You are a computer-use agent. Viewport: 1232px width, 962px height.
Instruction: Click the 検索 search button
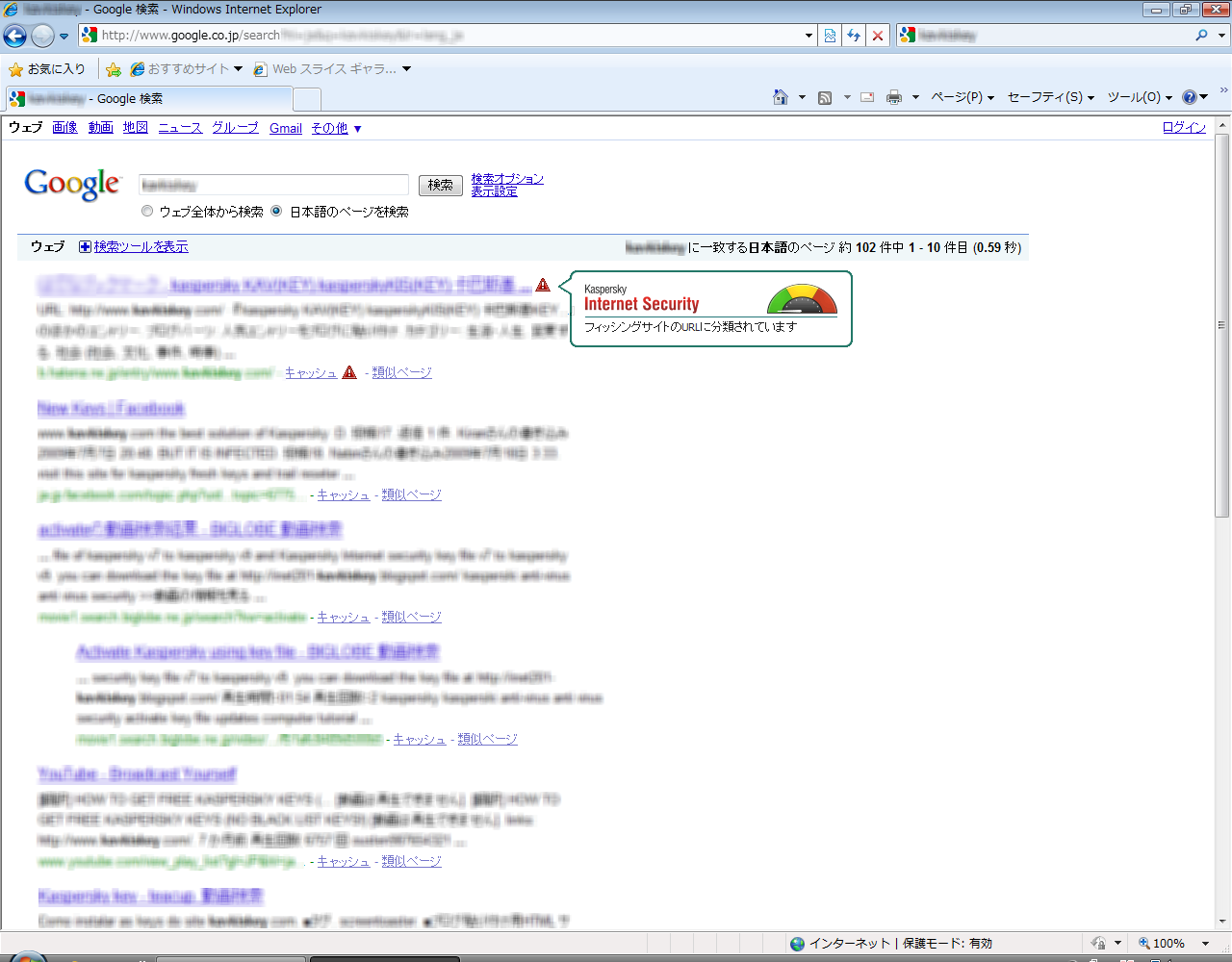pyautogui.click(x=441, y=185)
